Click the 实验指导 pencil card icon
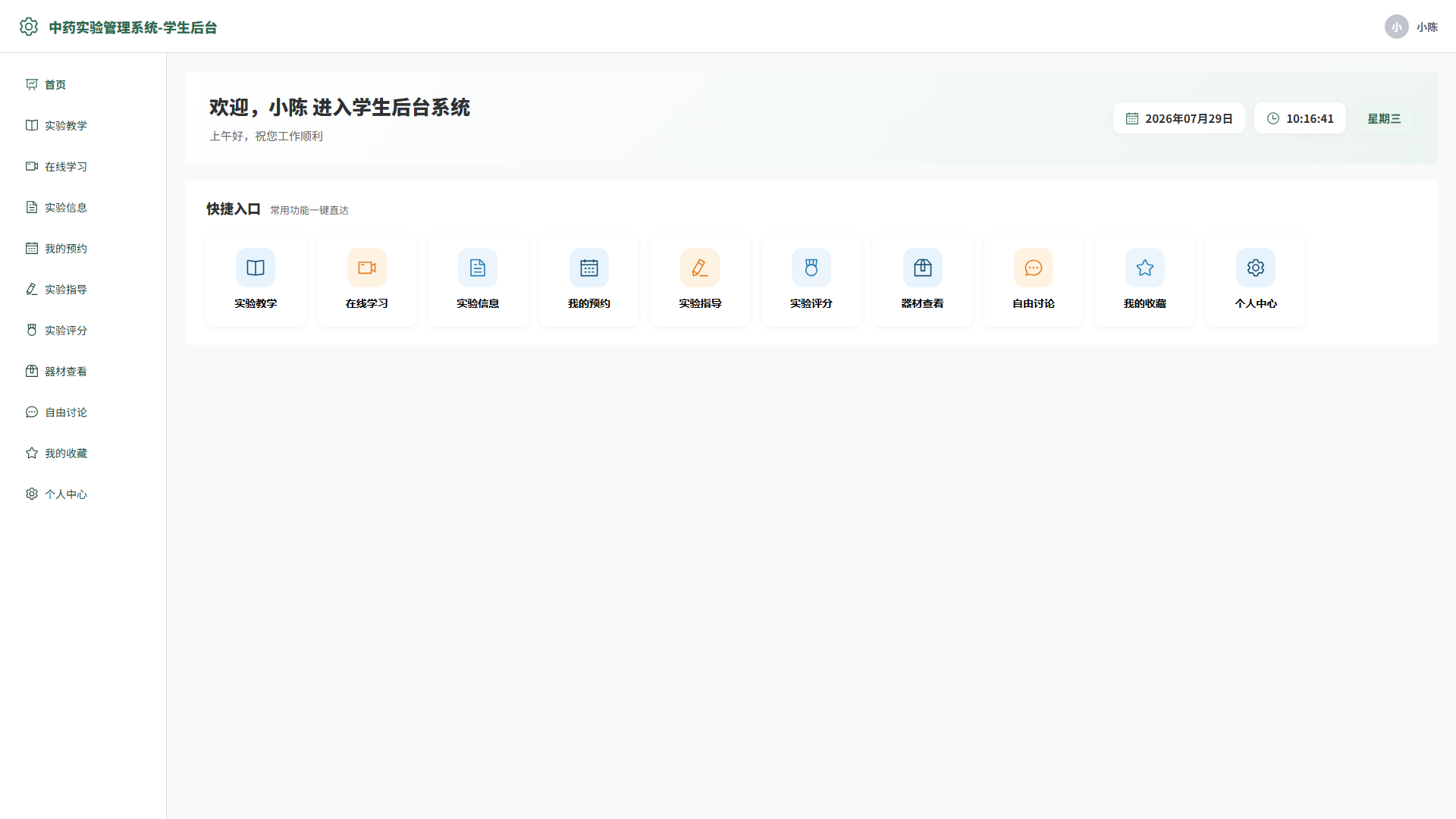The width and height of the screenshot is (1456, 819). [700, 268]
